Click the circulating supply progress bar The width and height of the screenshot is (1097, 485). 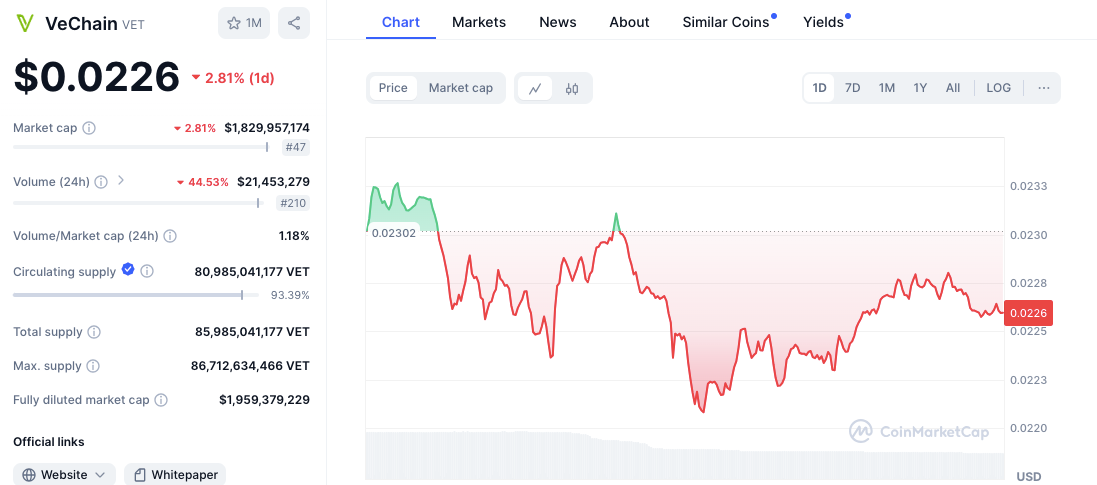coord(128,295)
